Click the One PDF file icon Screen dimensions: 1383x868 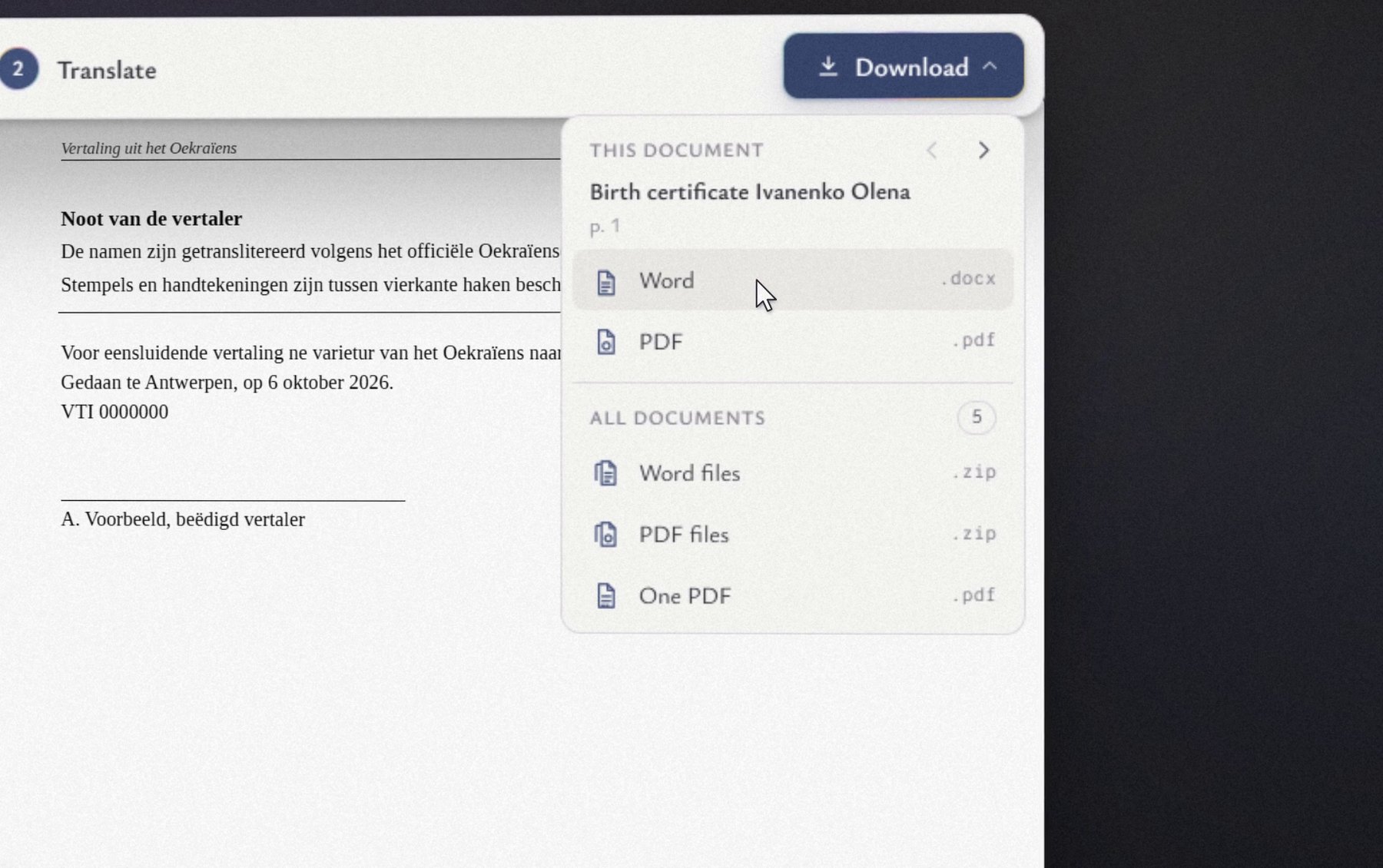[x=606, y=596]
